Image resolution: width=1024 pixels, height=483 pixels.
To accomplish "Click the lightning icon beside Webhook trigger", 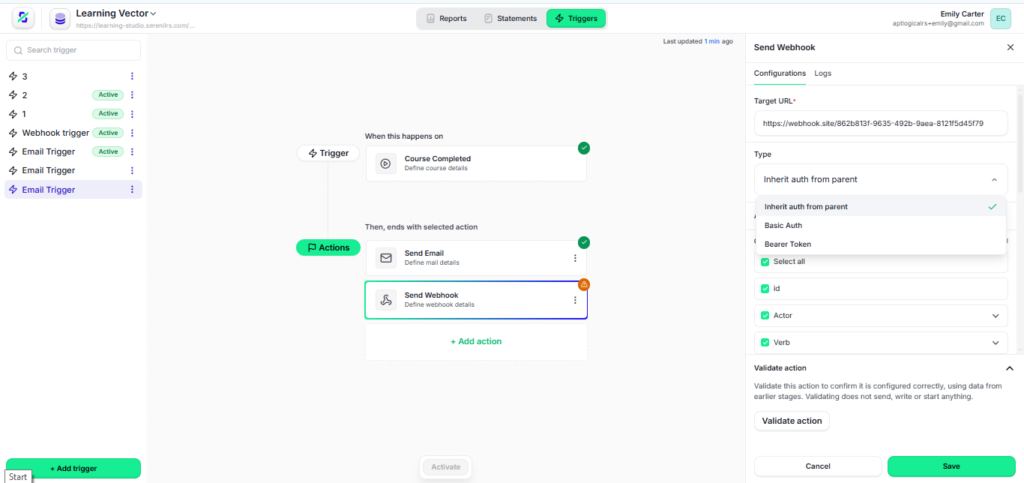I will click(12, 133).
